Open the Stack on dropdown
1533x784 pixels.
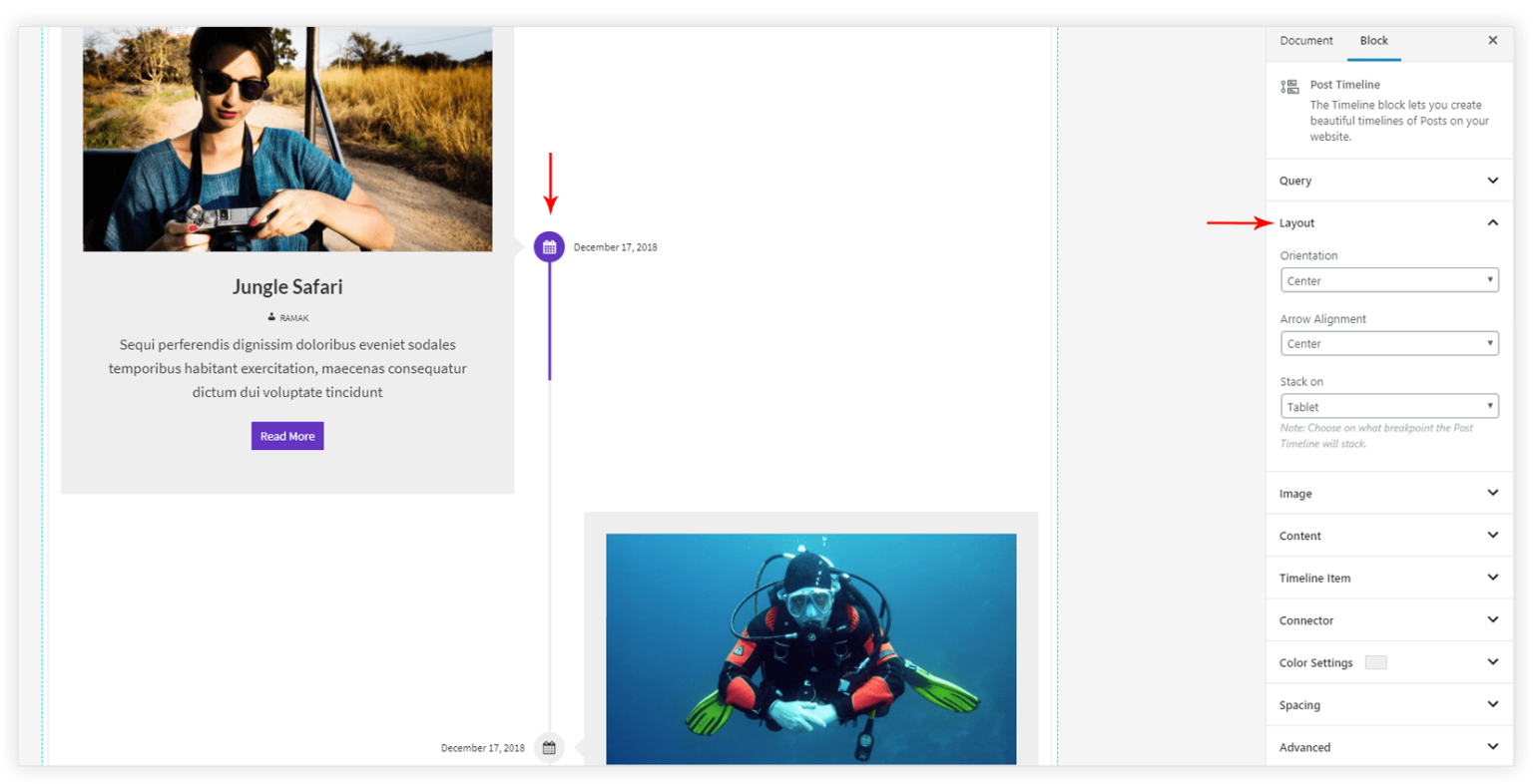click(1389, 406)
